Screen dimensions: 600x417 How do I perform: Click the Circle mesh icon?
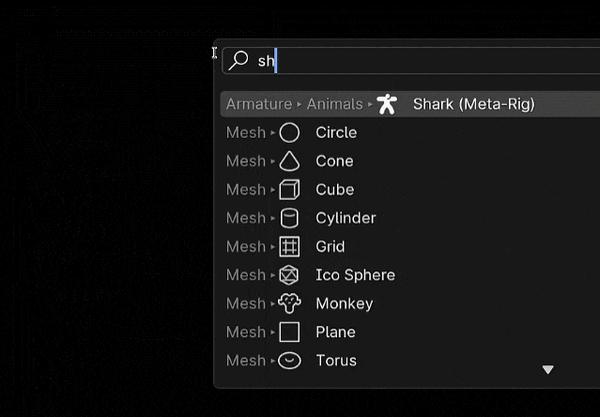click(289, 133)
